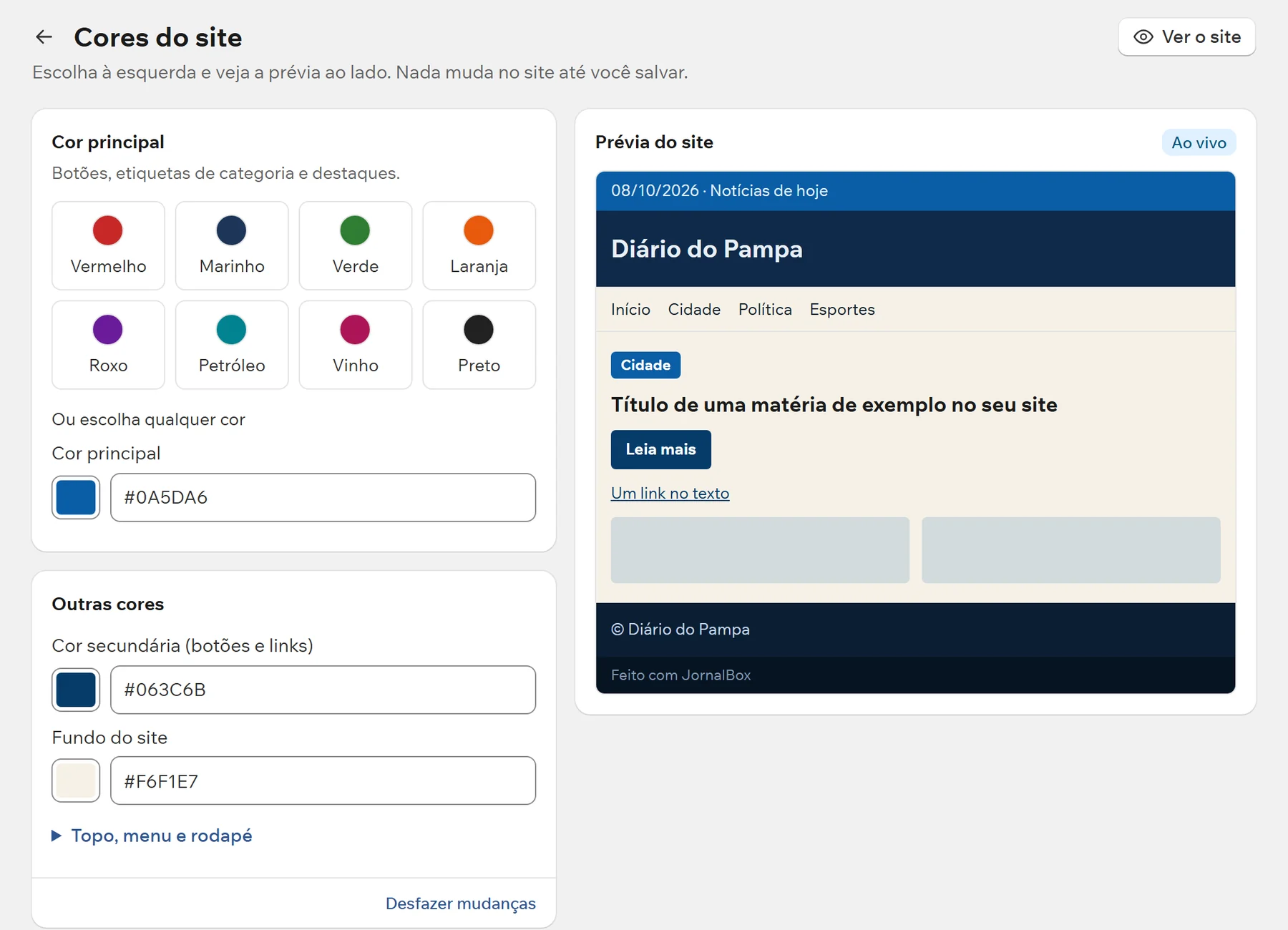Click the left placeholder image card
Image resolution: width=1288 pixels, height=930 pixels.
click(760, 550)
